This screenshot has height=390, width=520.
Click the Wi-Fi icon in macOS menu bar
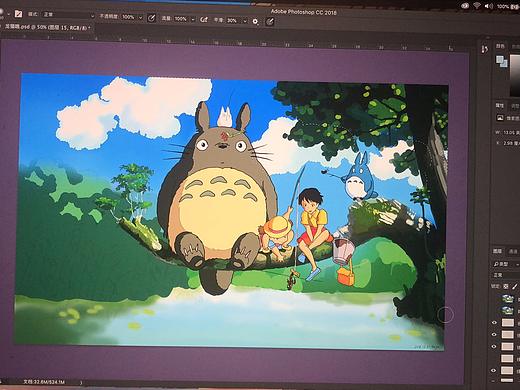(476, 5)
